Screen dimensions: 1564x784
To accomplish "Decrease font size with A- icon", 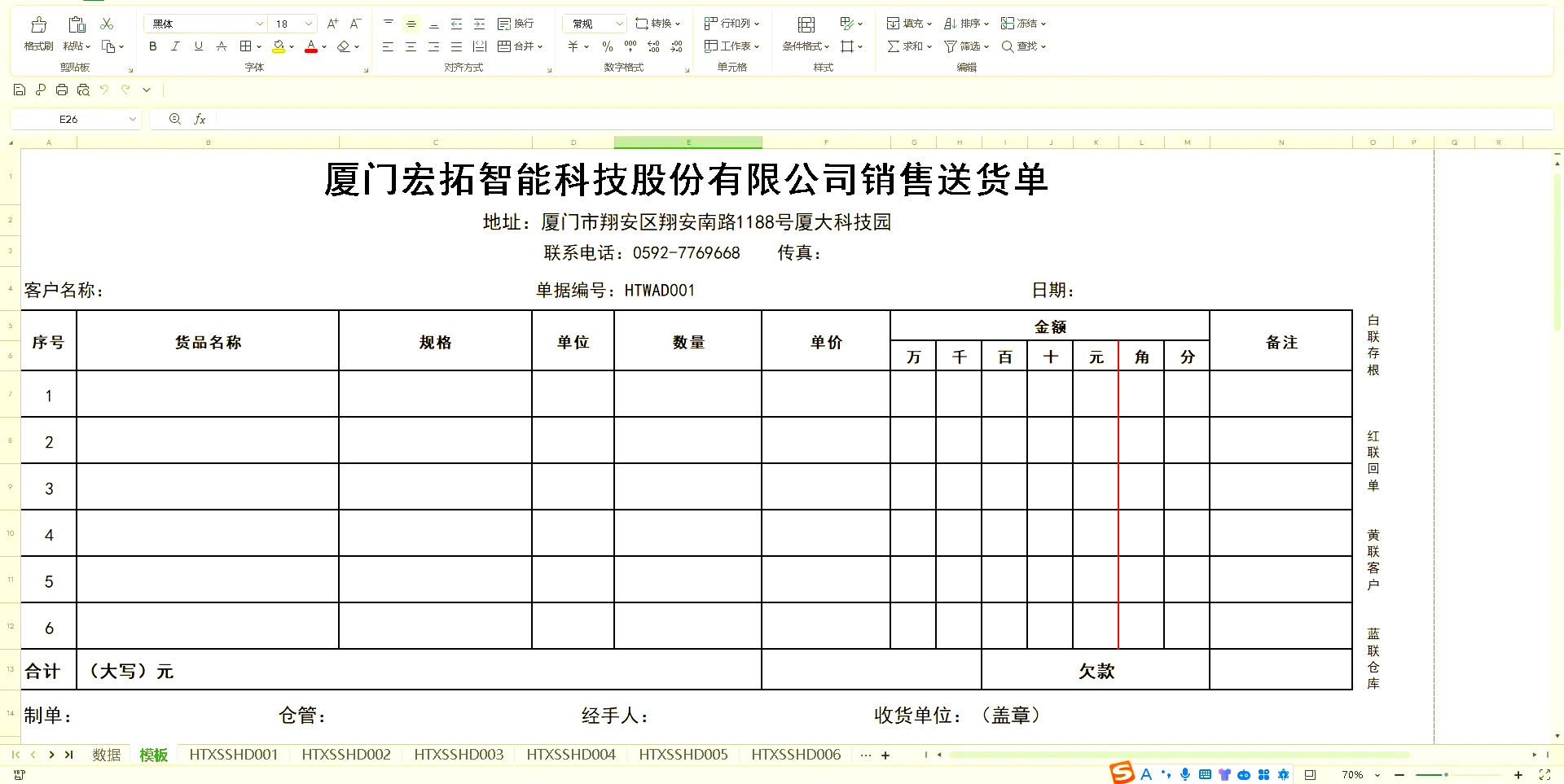I will (355, 24).
